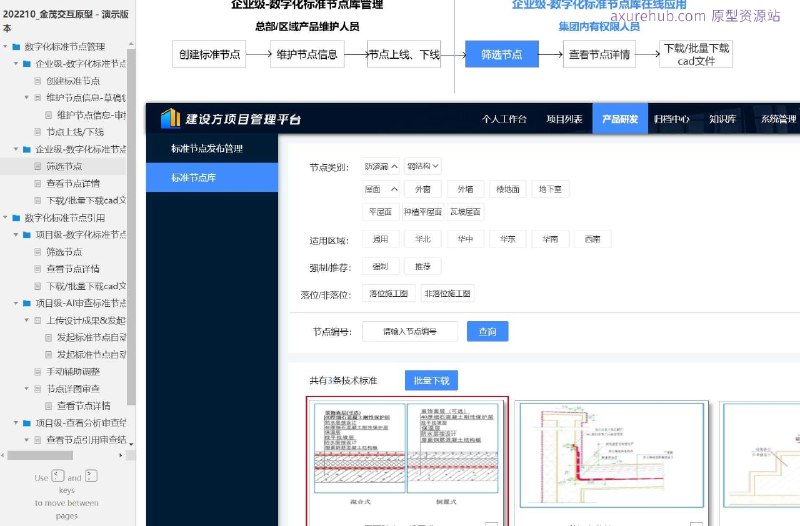Toggle the 外墙 category filter
Image resolution: width=800 pixels, height=526 pixels.
pyautogui.click(x=465, y=189)
